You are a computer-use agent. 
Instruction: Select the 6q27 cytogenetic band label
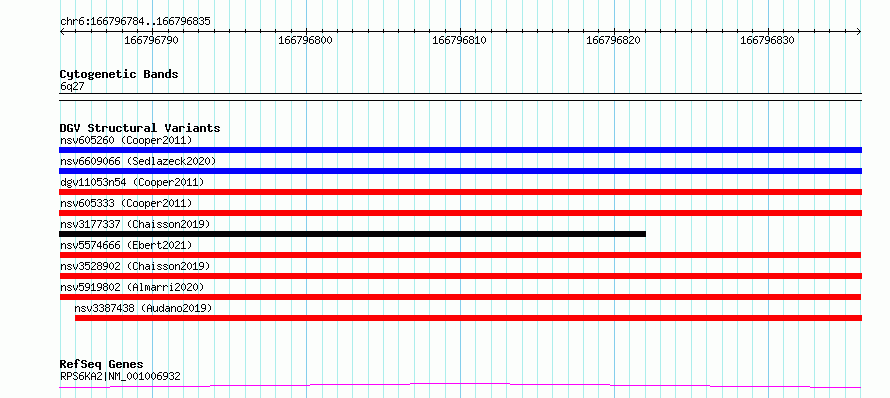(72, 86)
